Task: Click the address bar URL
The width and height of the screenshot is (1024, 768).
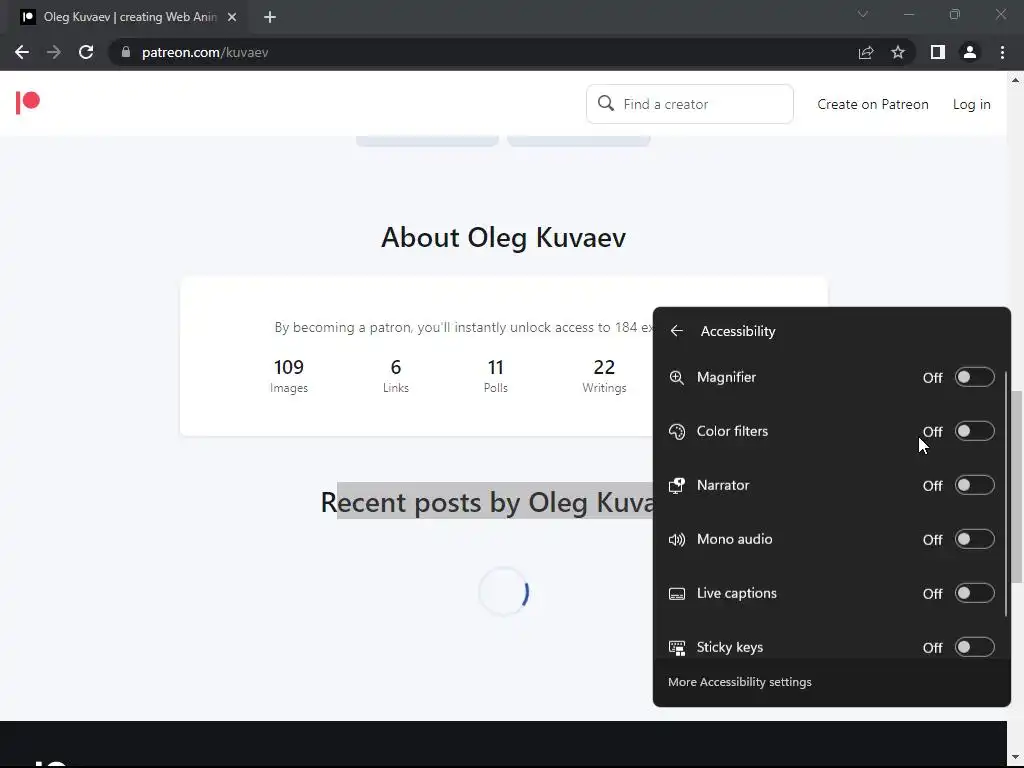Action: click(x=205, y=52)
